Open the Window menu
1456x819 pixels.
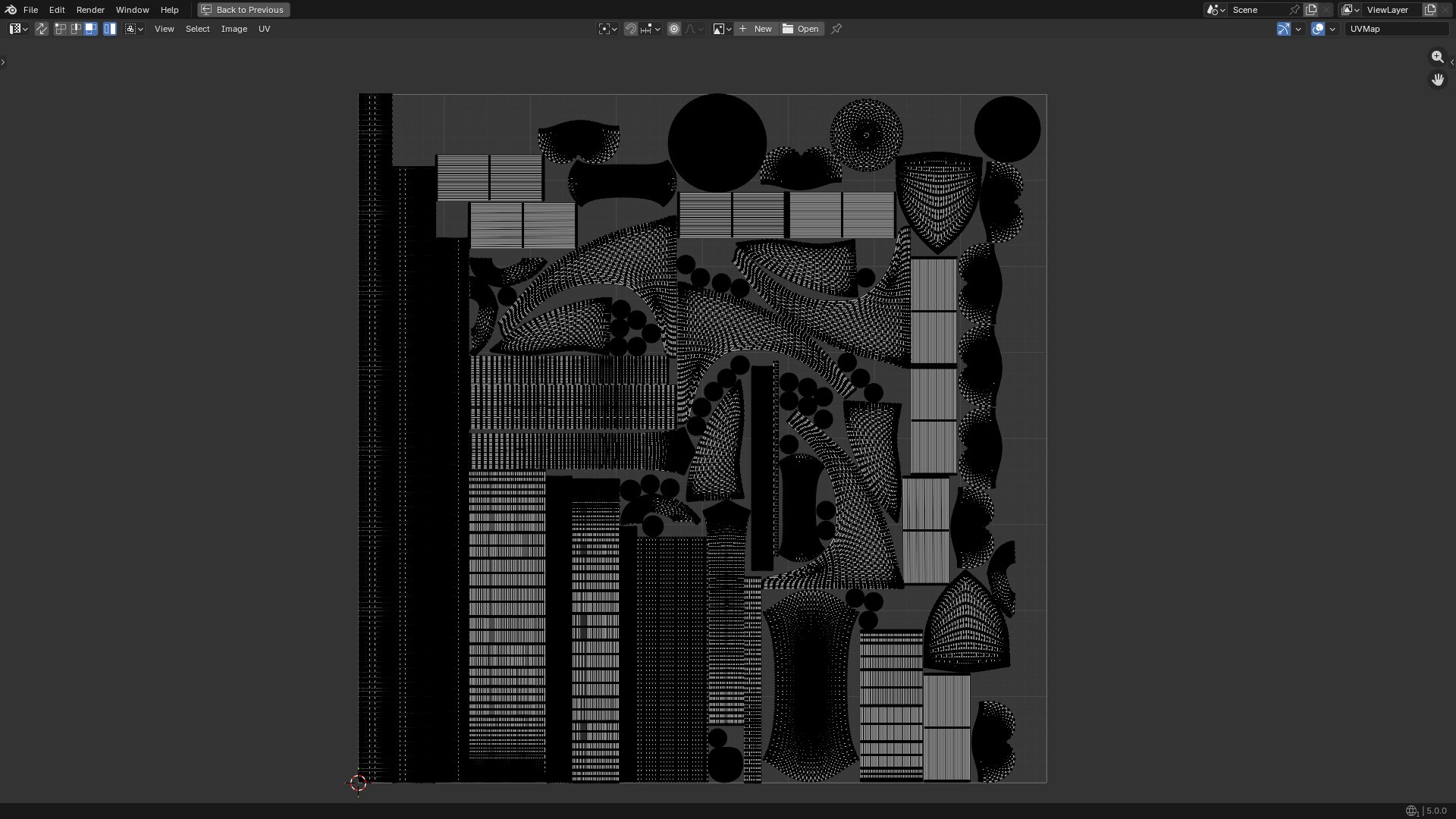click(133, 10)
